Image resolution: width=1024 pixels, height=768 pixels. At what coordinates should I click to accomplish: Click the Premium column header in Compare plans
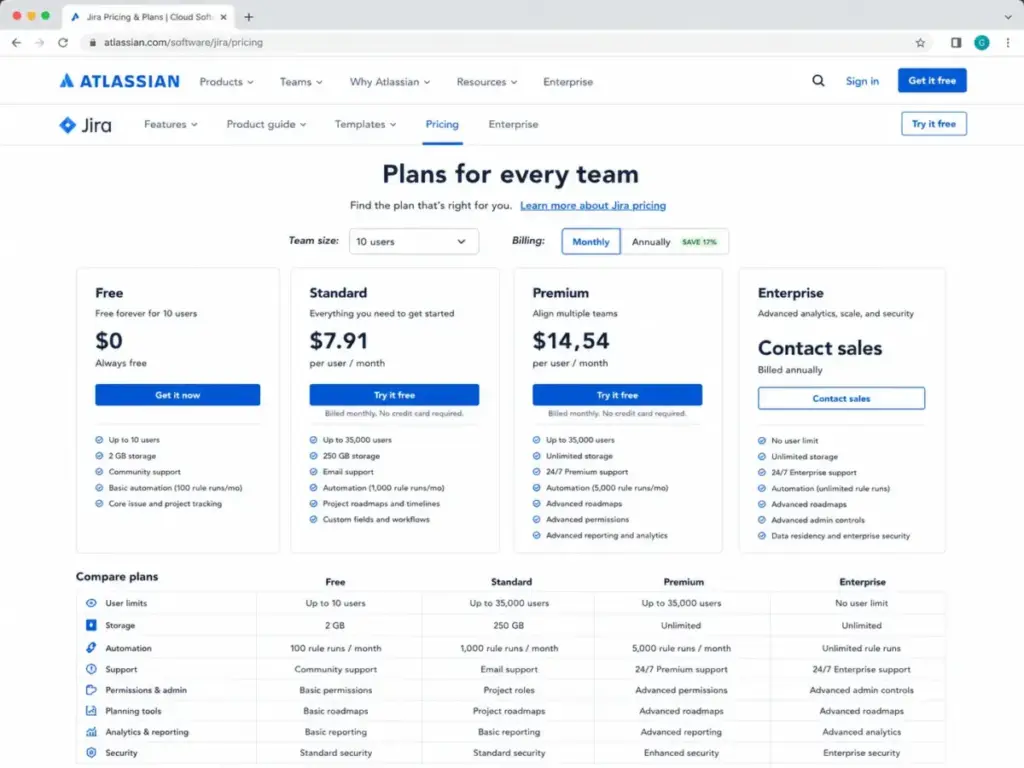click(684, 581)
